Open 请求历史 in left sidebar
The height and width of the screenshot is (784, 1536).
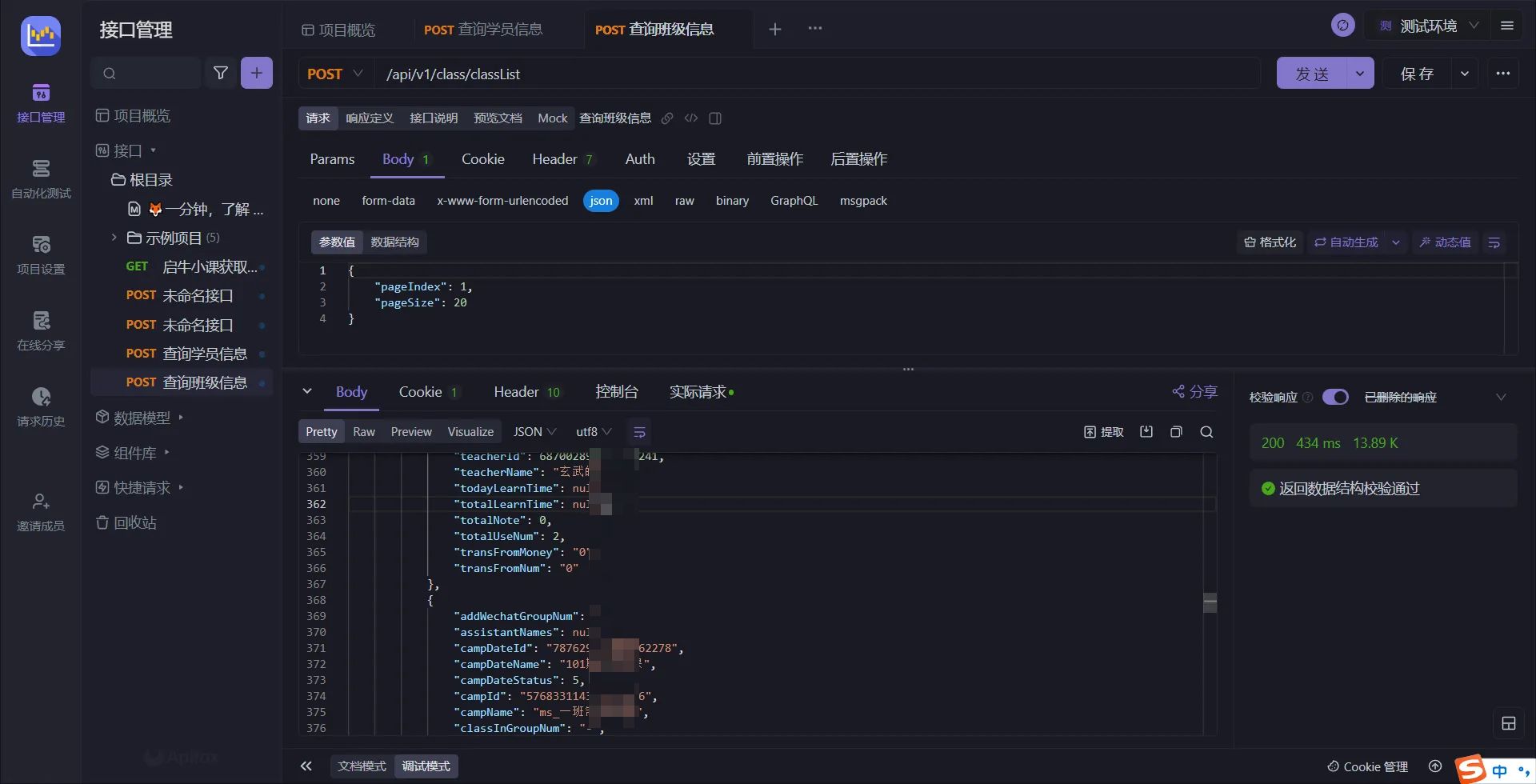(x=41, y=406)
